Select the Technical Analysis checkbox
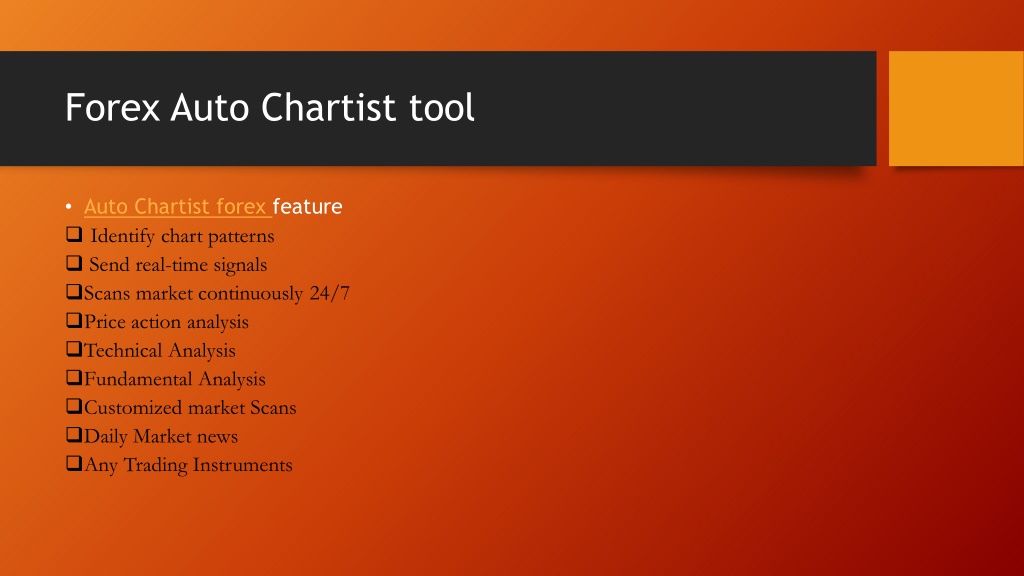Image resolution: width=1024 pixels, height=576 pixels. (x=74, y=349)
